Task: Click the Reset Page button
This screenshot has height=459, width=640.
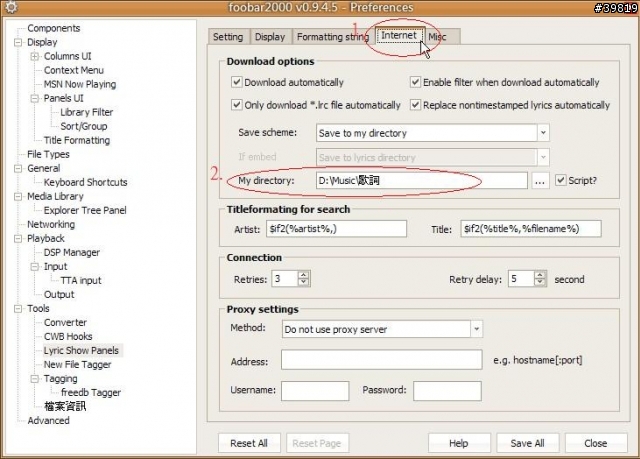Action: pyautogui.click(x=317, y=443)
